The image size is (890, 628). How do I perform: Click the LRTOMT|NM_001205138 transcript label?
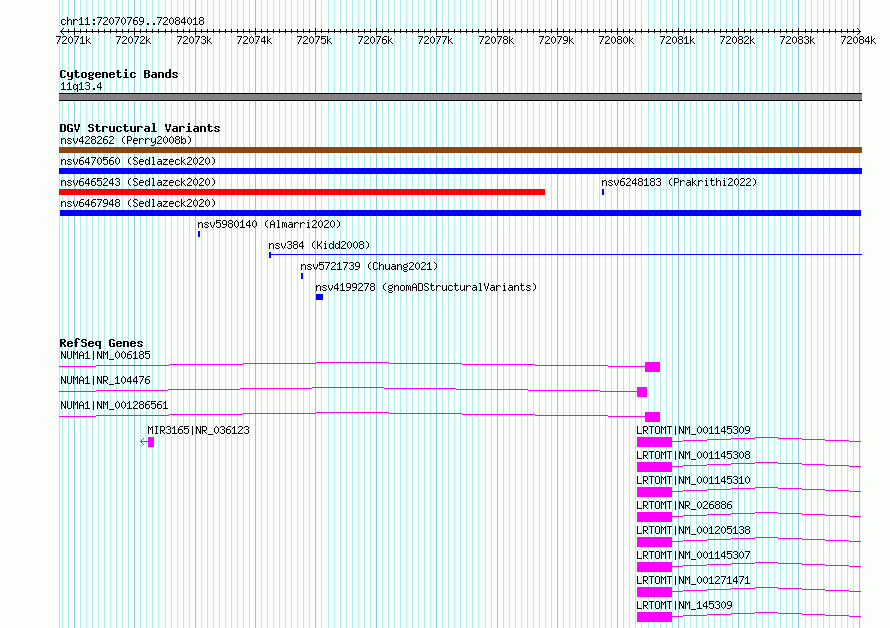point(693,530)
